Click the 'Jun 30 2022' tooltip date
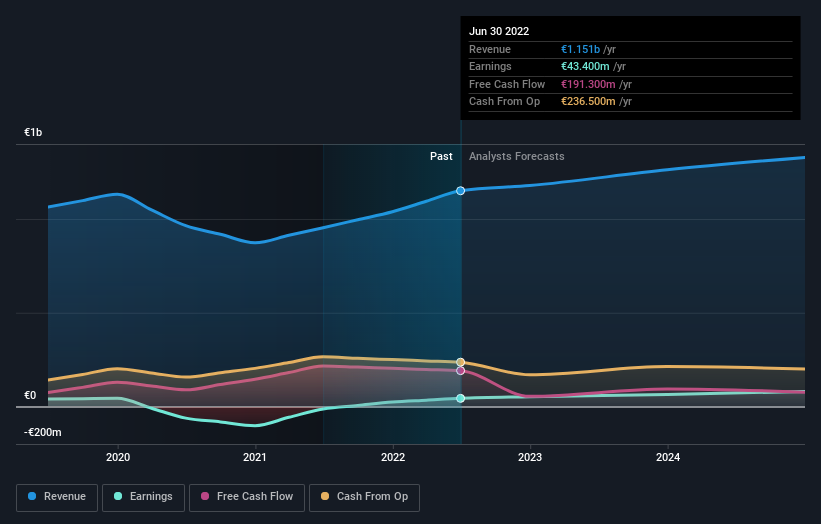 [499, 31]
